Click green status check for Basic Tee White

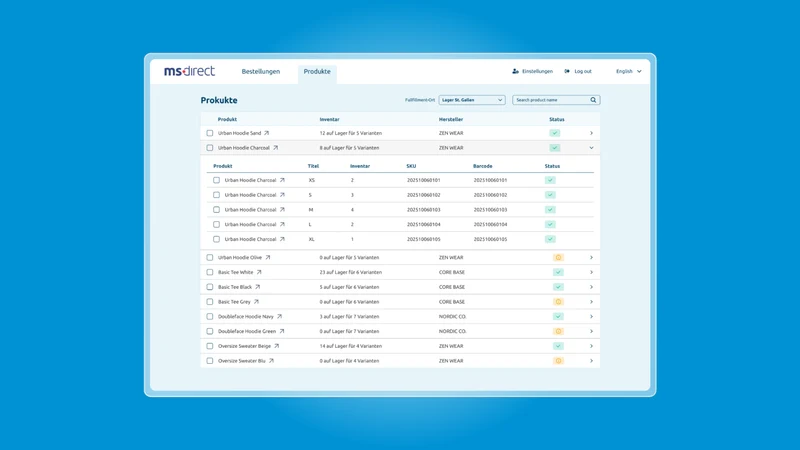(558, 272)
